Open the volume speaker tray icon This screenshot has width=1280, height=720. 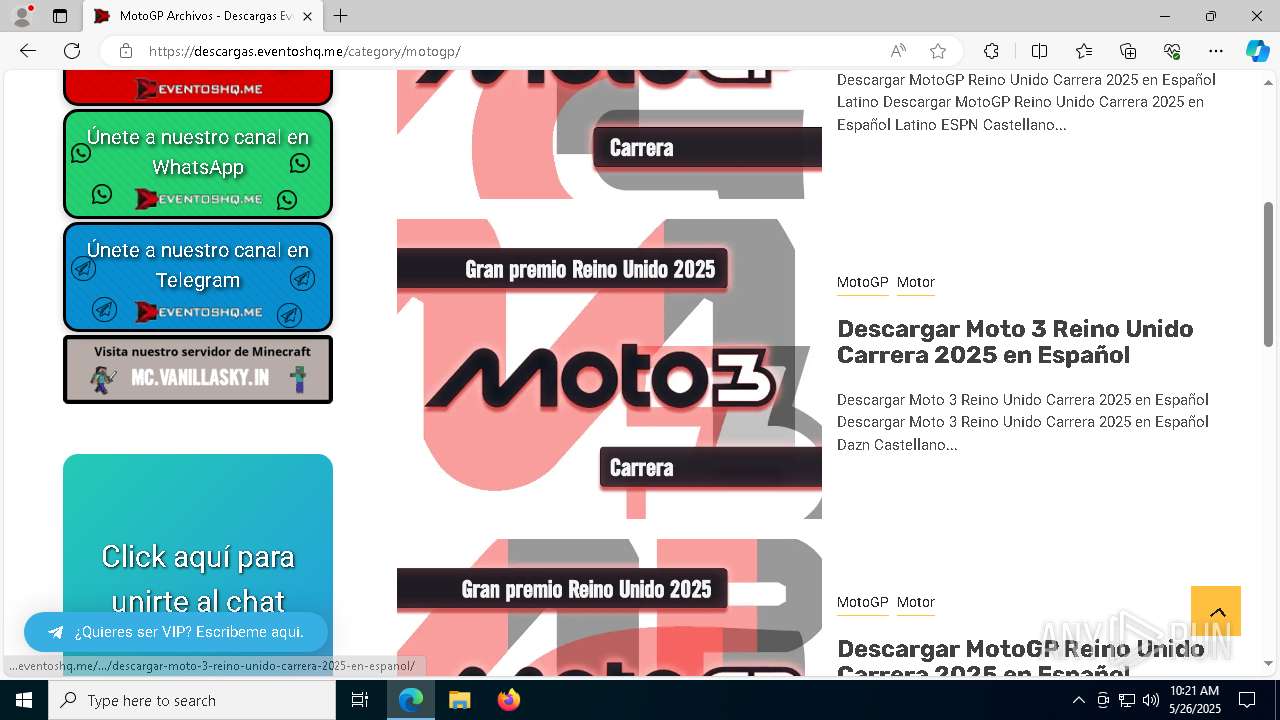(1151, 700)
